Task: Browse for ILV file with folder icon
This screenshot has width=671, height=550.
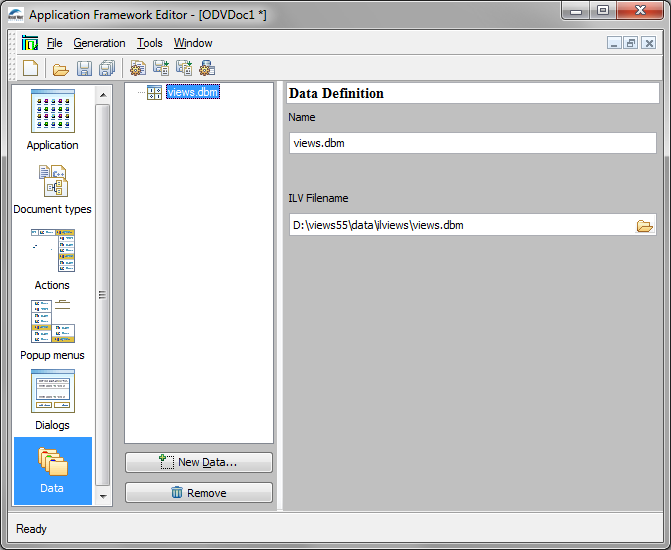Action: click(x=644, y=226)
